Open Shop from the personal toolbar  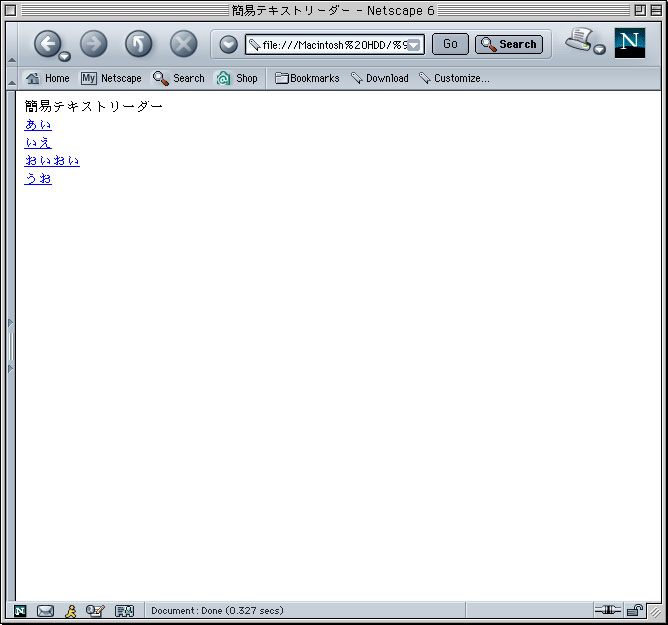tap(237, 78)
